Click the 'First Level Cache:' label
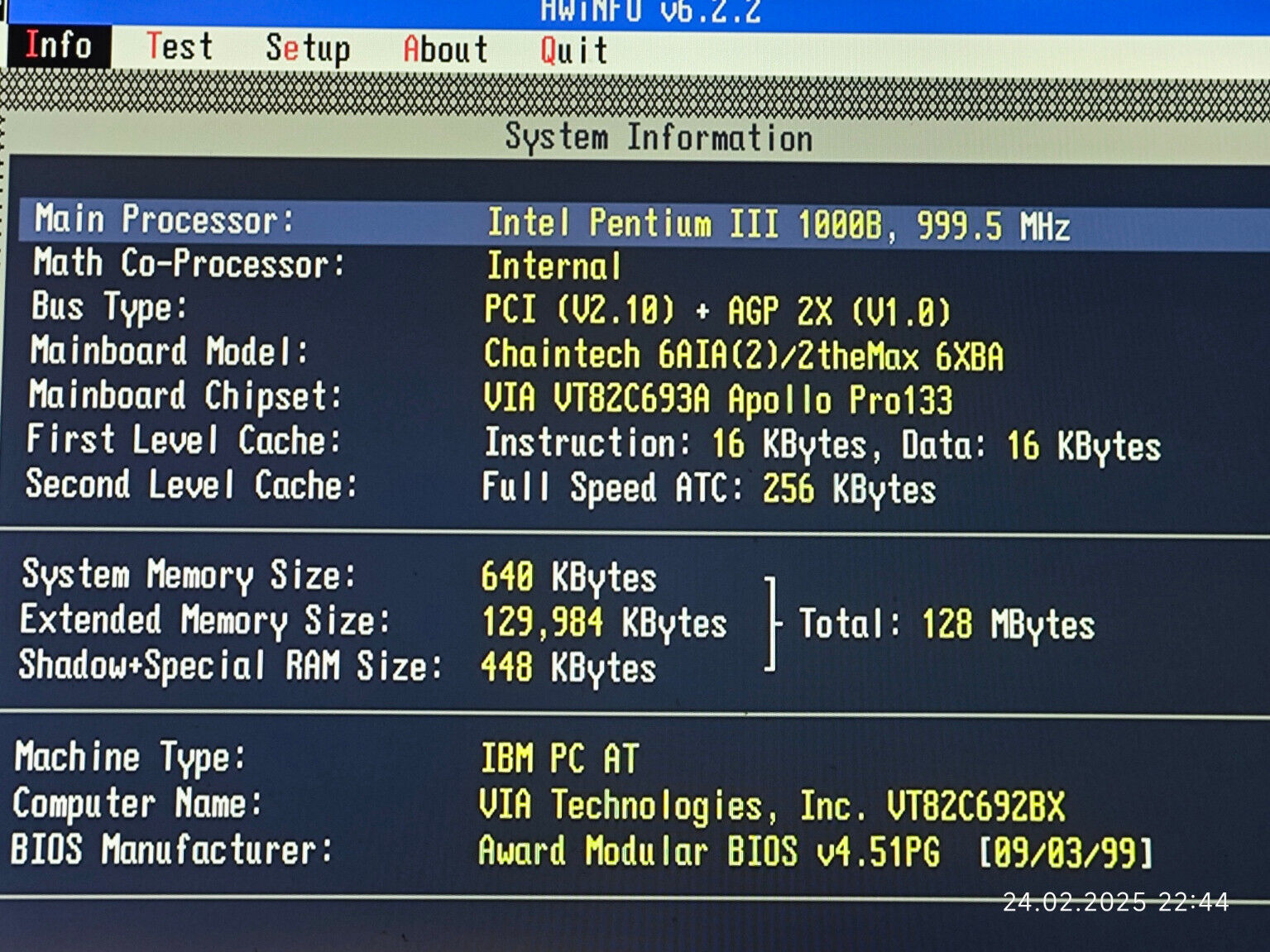This screenshot has height=952, width=1270. 184,439
